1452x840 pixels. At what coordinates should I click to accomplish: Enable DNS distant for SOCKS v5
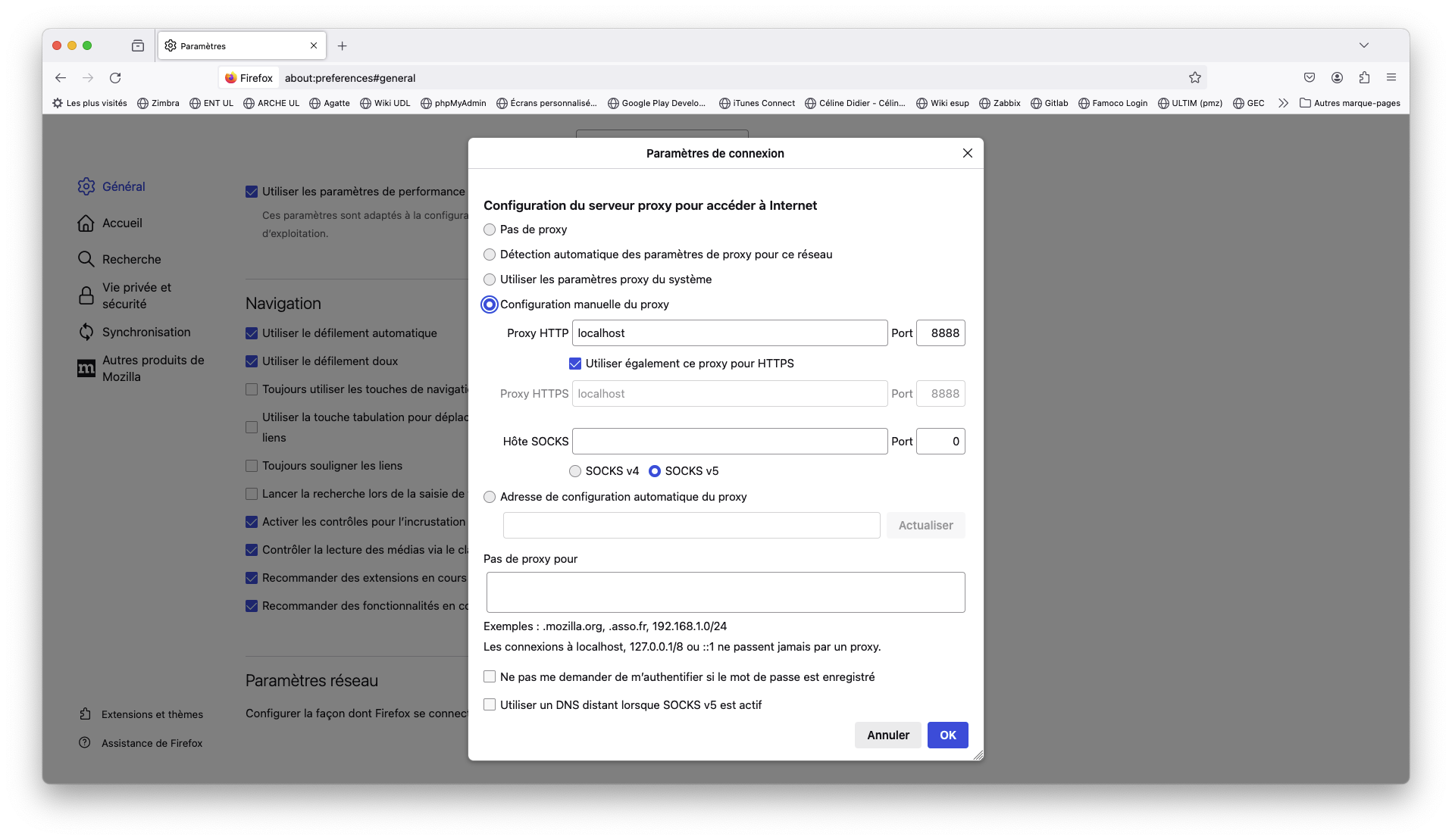(490, 705)
